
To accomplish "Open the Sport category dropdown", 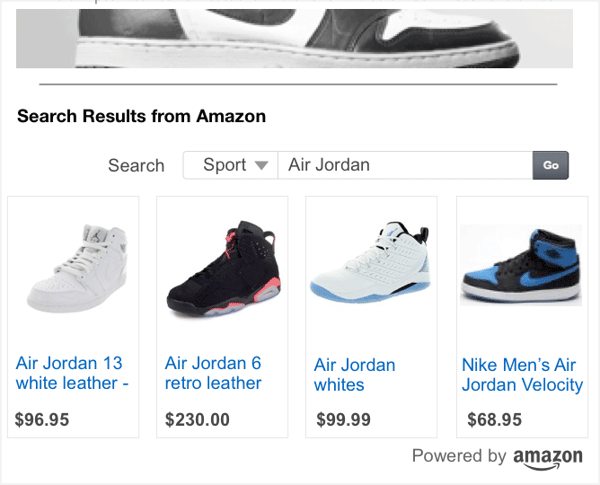I will coord(229,165).
